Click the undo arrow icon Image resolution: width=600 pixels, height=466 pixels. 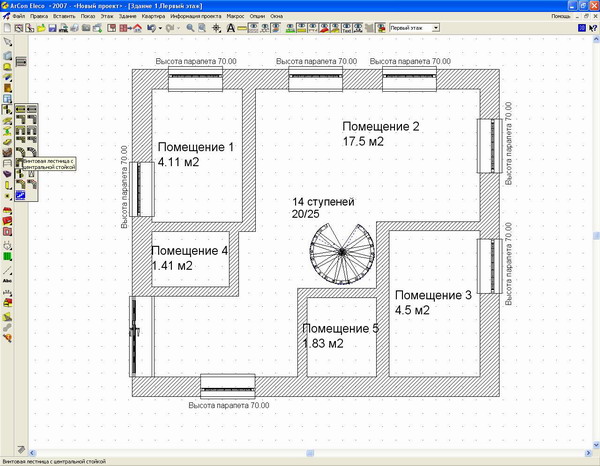pyautogui.click(x=151, y=28)
